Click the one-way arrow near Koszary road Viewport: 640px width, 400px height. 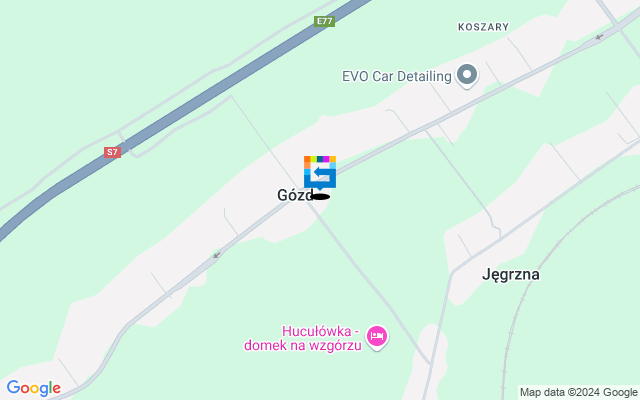[x=599, y=37]
